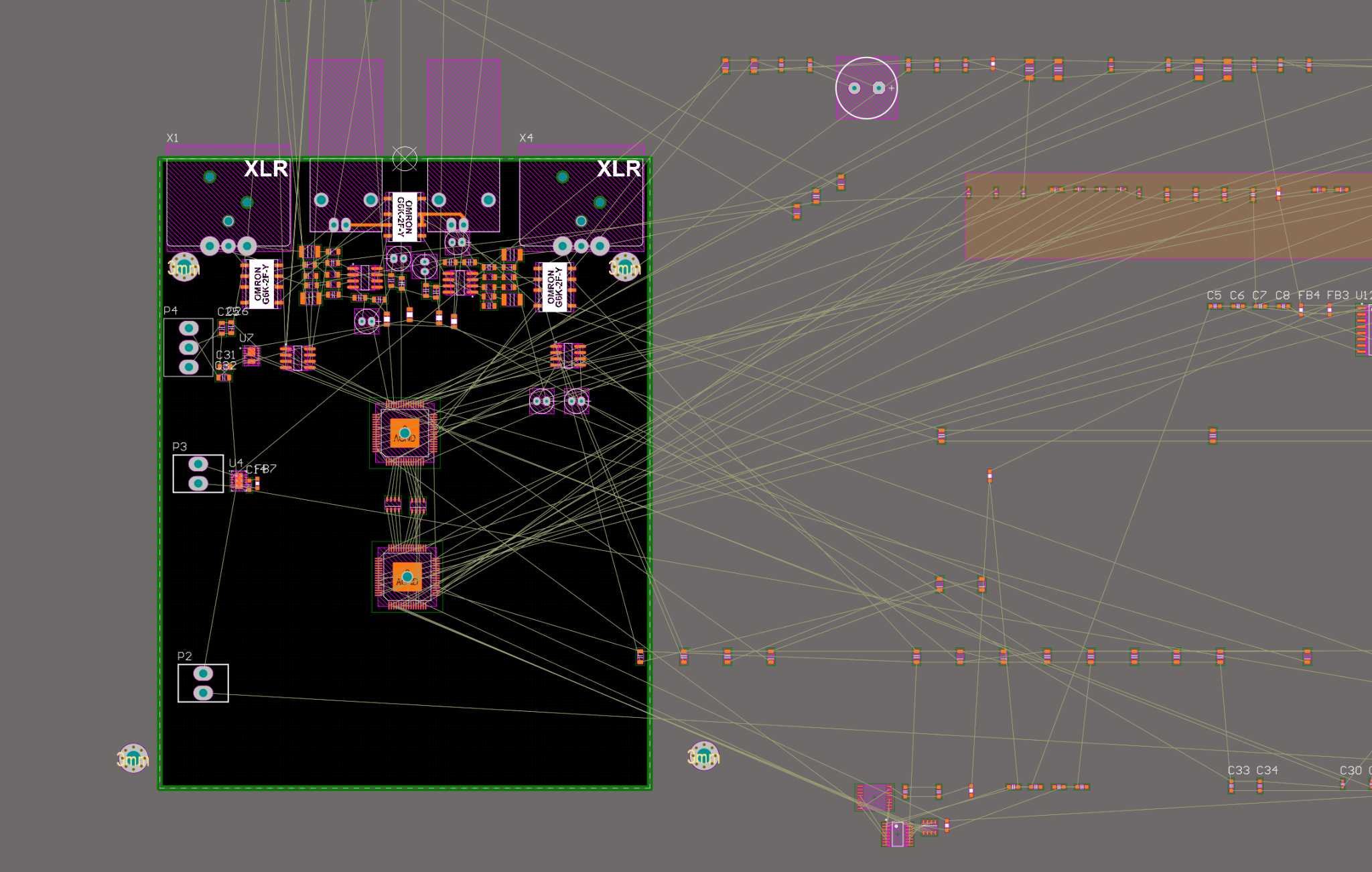Select the large round capacitor outside the board

tap(866, 88)
